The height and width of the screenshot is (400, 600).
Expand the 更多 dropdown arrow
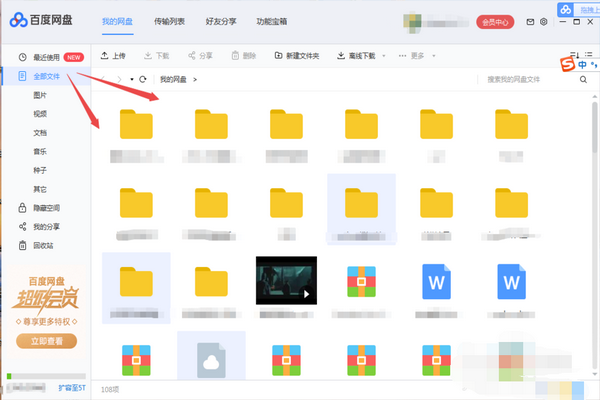pos(434,56)
